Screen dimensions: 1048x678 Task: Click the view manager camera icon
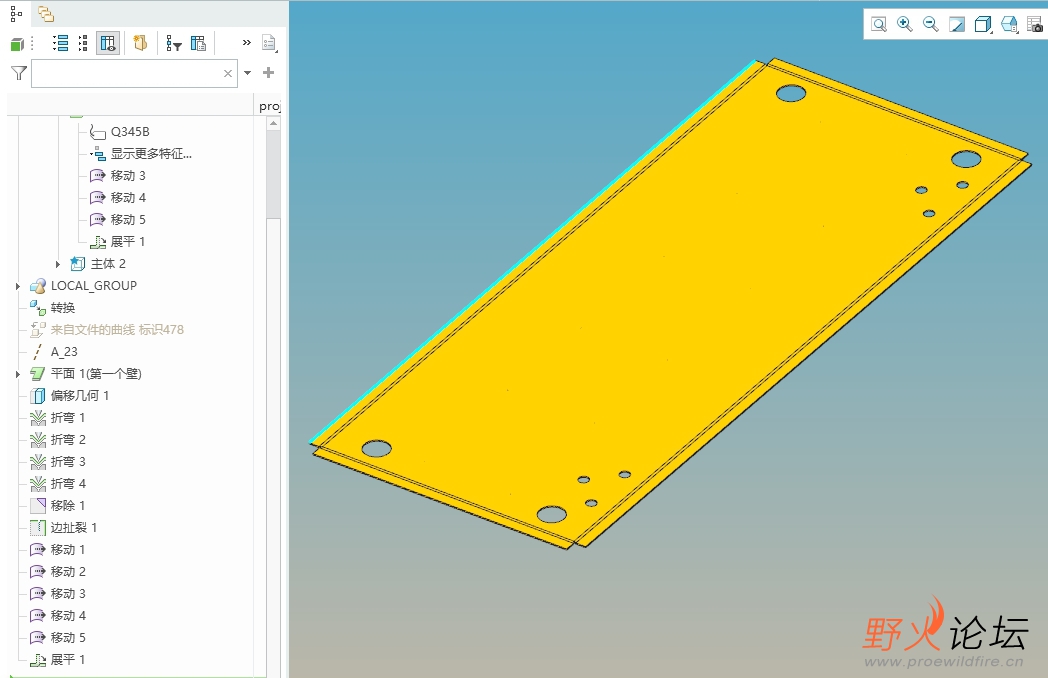point(1035,24)
